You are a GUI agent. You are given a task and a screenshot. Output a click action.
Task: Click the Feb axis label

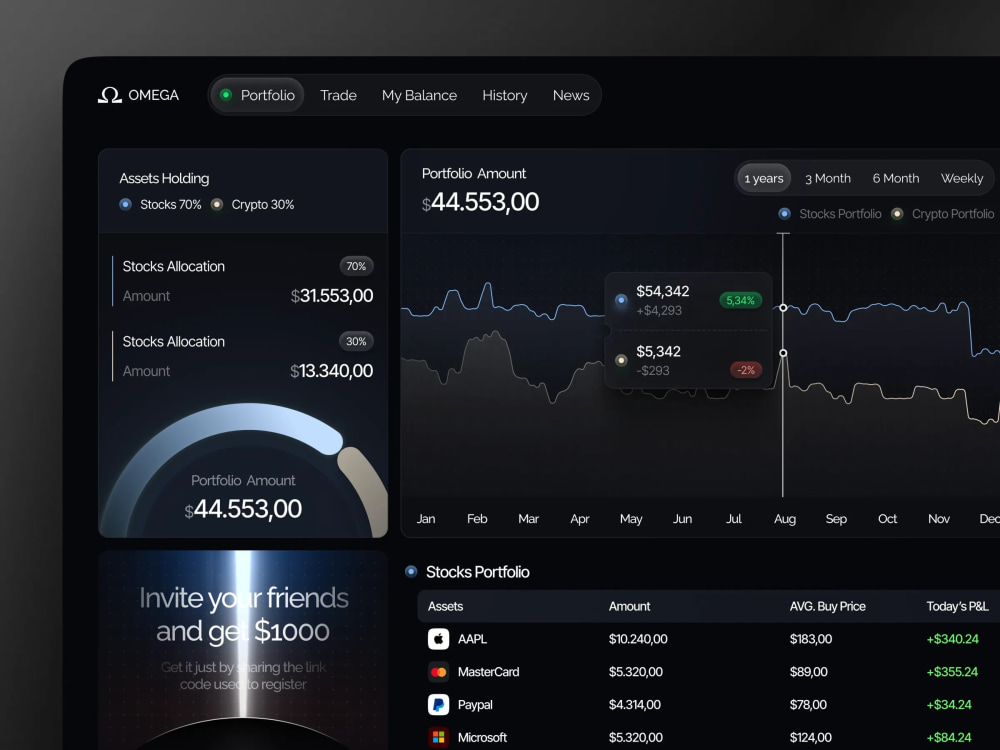477,518
